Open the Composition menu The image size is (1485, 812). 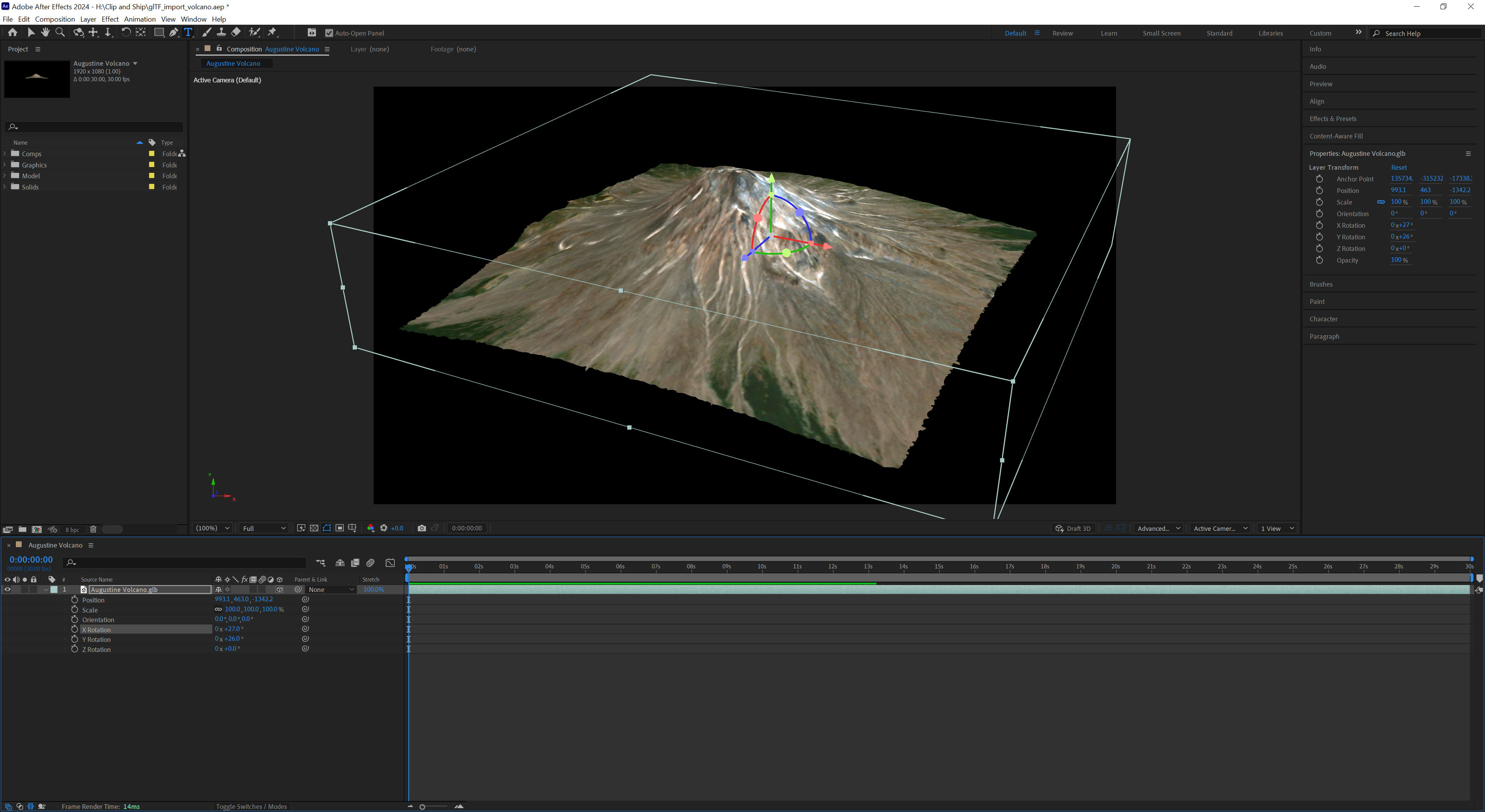pos(55,19)
